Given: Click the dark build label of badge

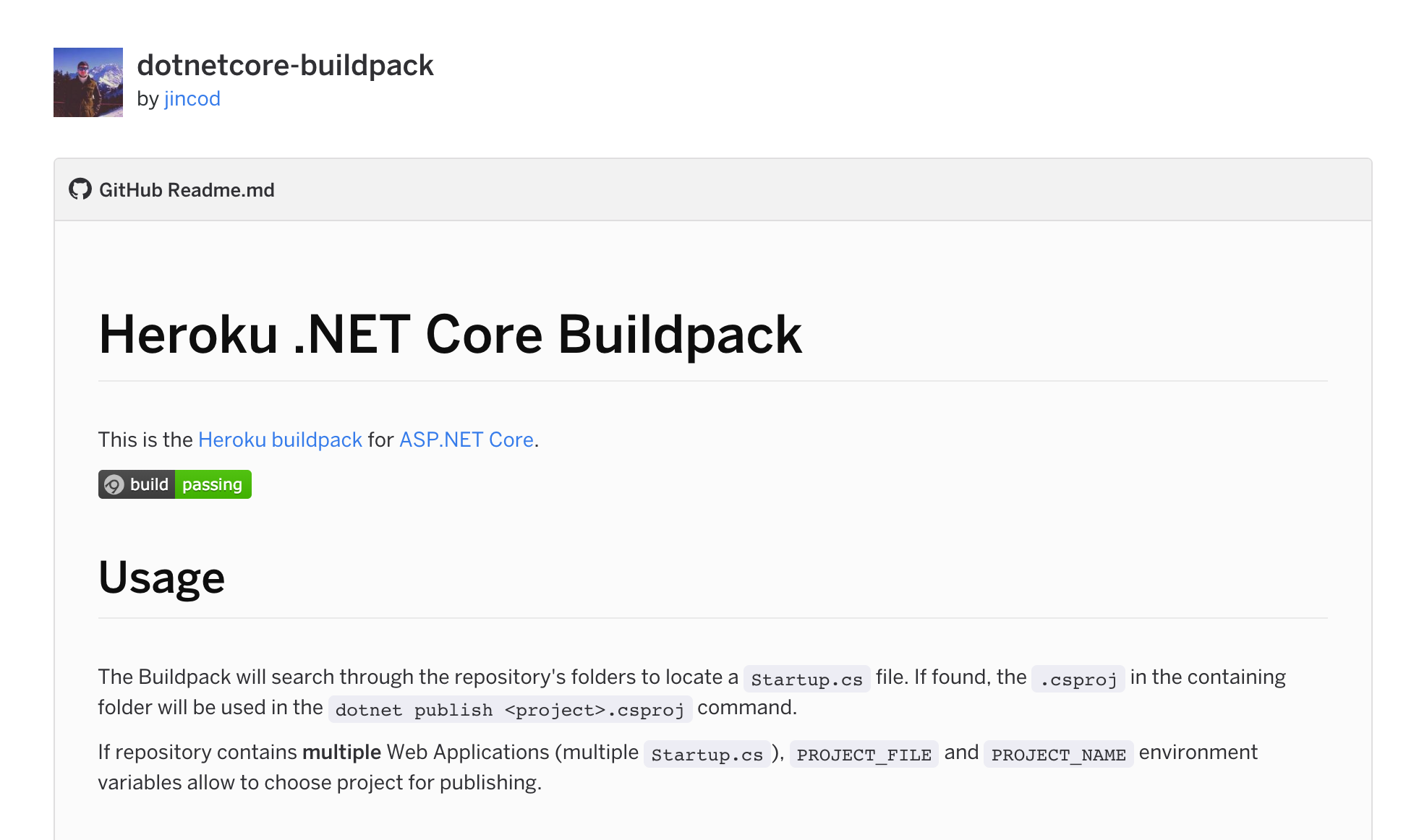Looking at the screenshot, I should pyautogui.click(x=149, y=484).
